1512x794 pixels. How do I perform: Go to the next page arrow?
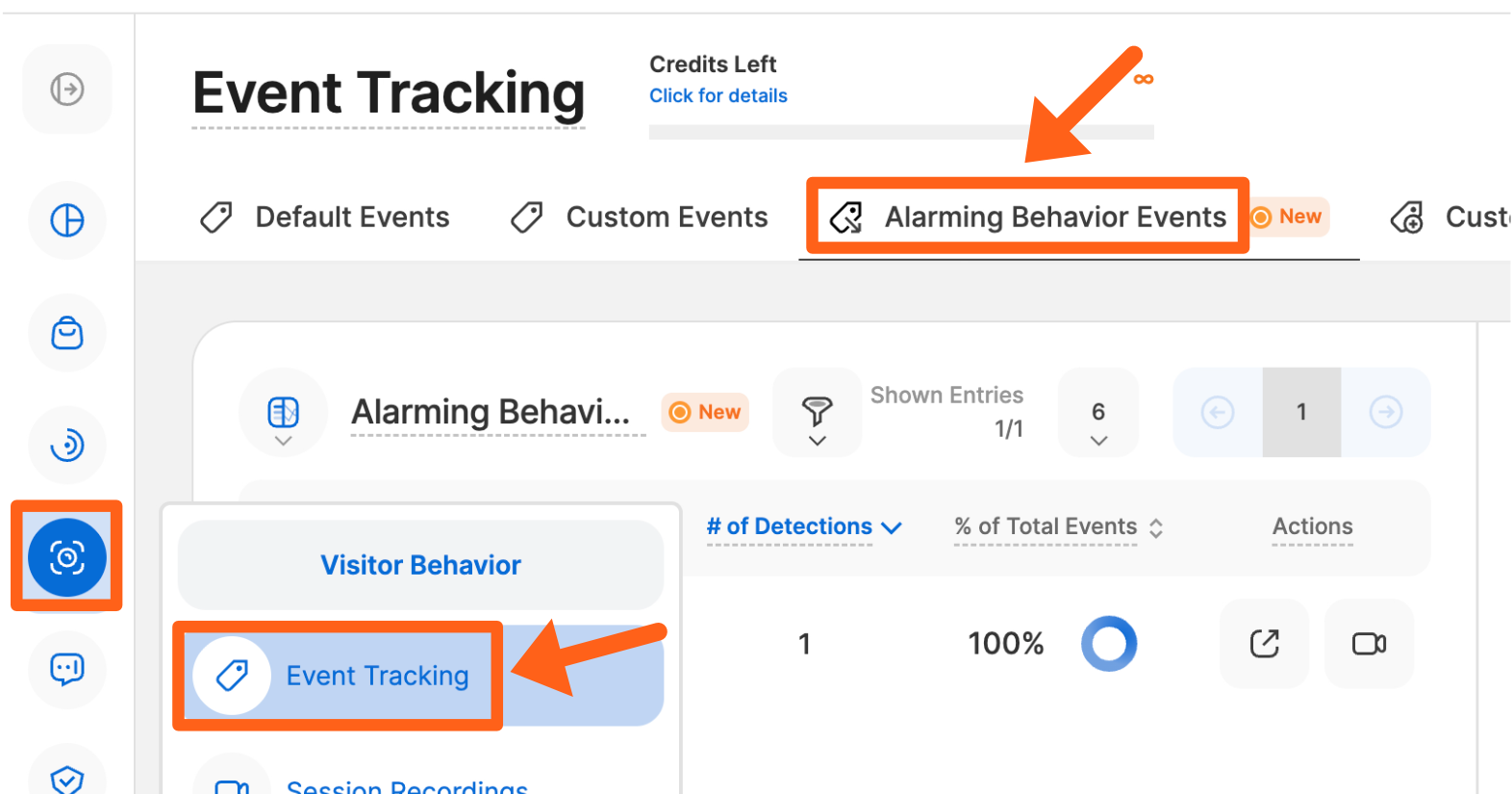coord(1385,413)
